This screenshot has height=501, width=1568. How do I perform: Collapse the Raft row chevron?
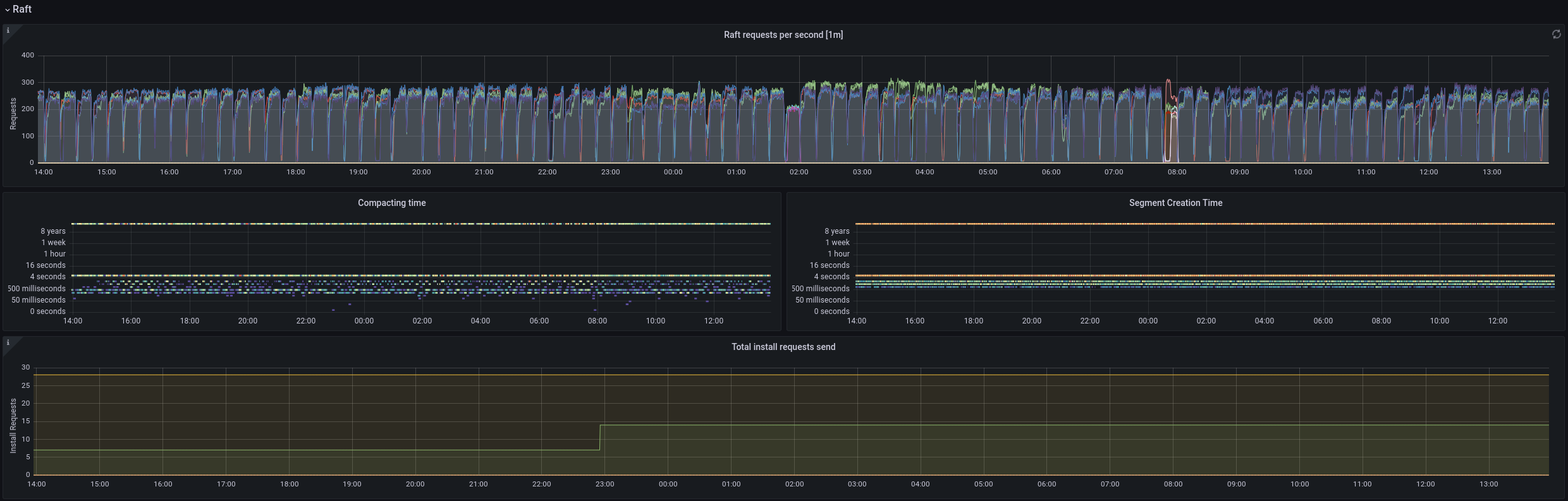(7, 9)
